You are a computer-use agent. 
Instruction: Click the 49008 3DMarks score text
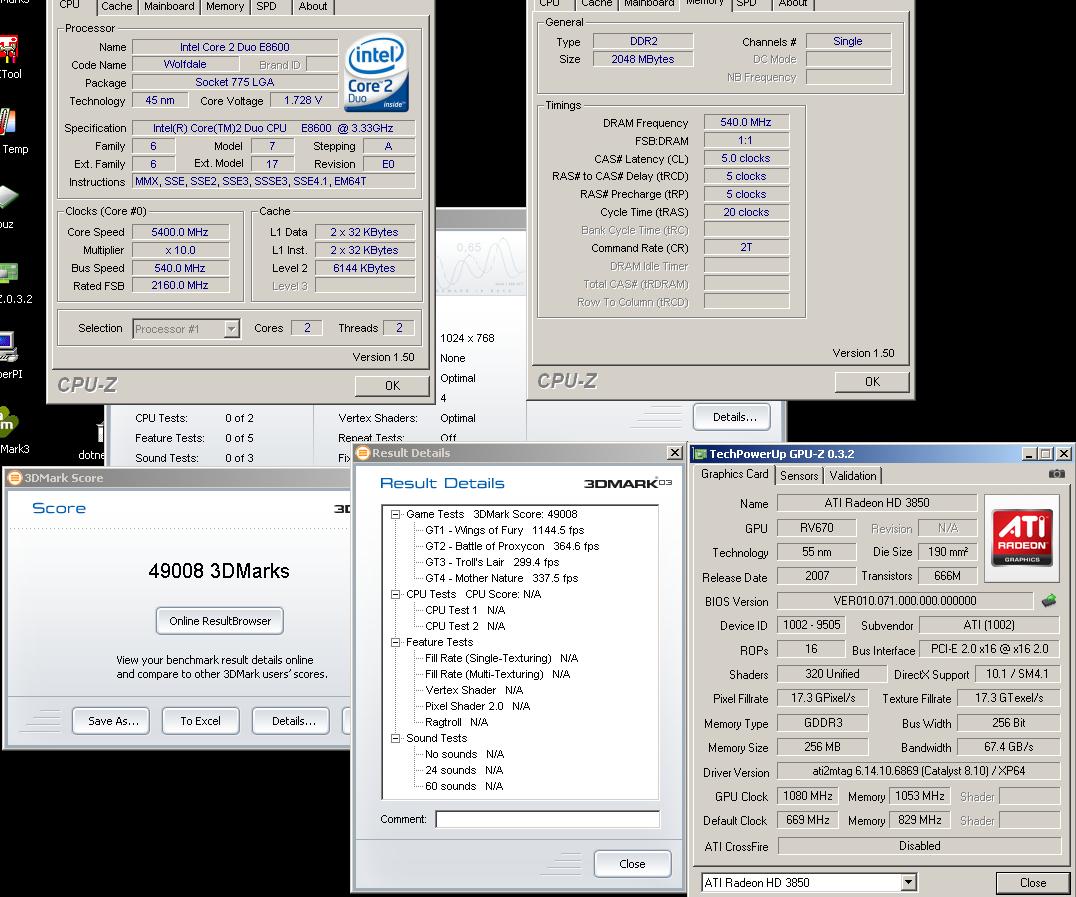pos(219,571)
